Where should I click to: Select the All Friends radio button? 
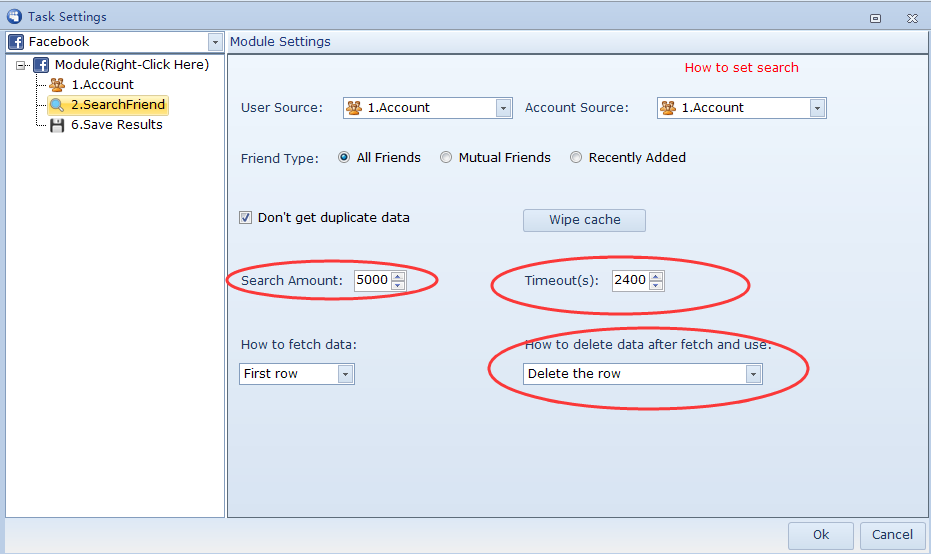[x=345, y=158]
